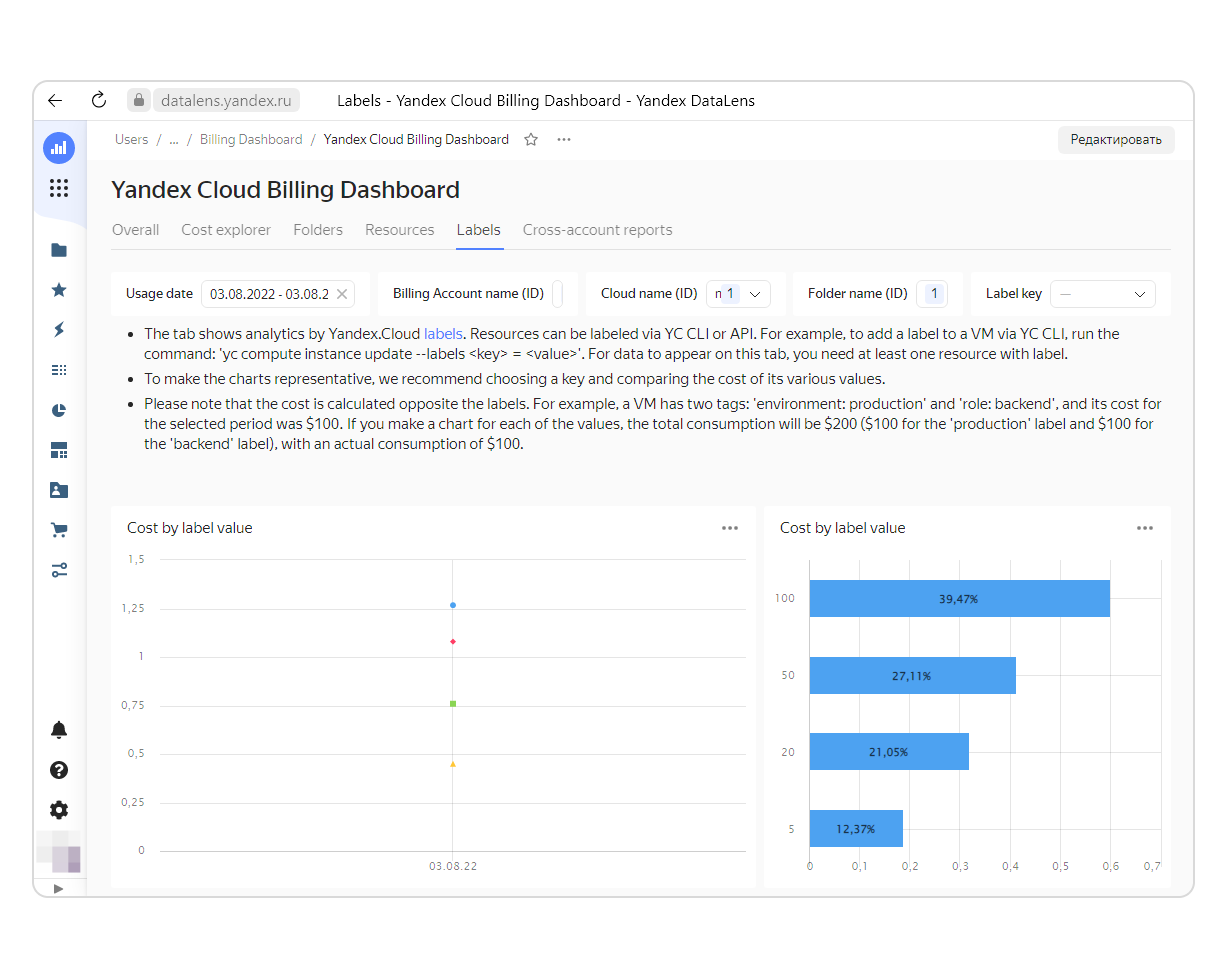This screenshot has width=1227, height=978.
Task: Expand the Label key dropdown
Action: 1103,294
